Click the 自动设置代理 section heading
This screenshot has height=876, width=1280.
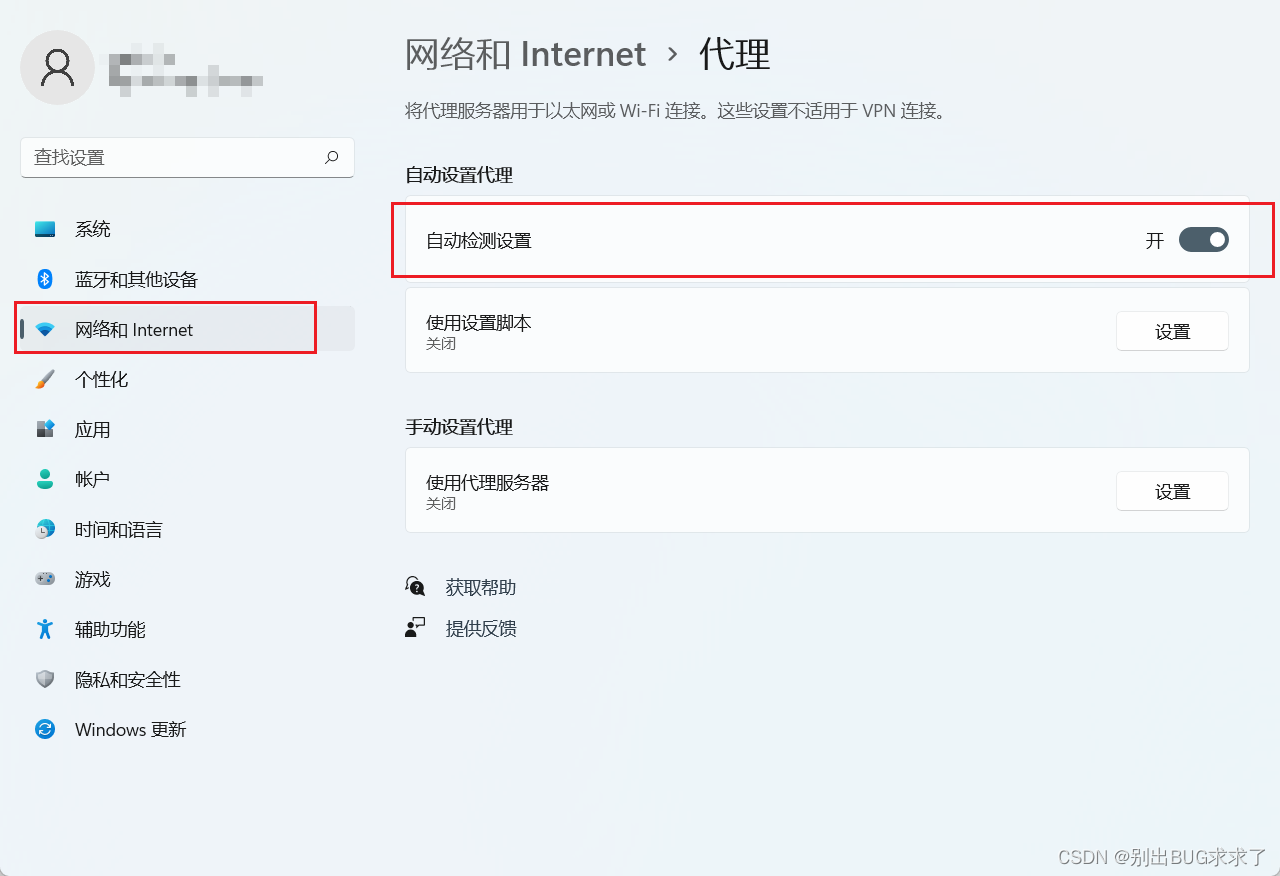[459, 175]
